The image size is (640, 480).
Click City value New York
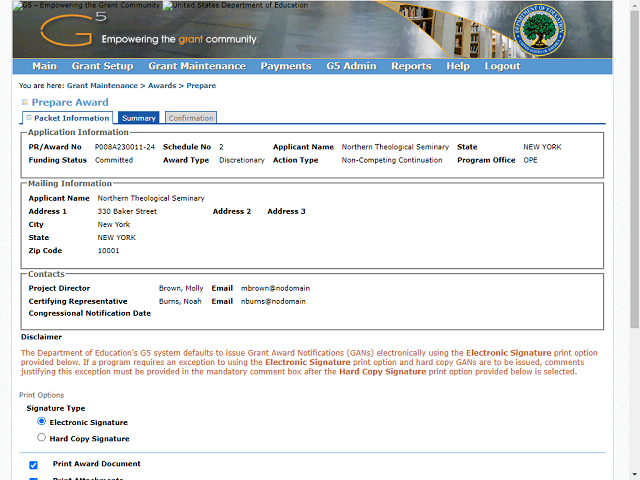coord(114,224)
